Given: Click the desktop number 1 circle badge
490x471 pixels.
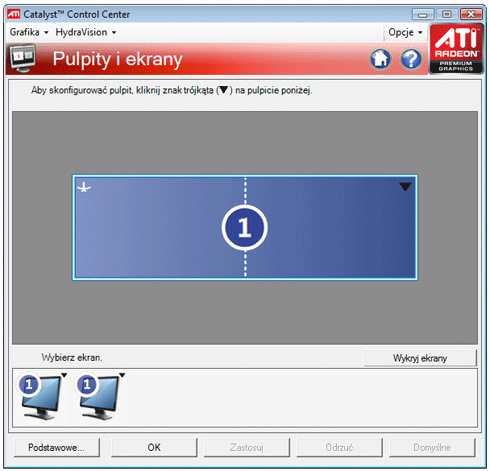Looking at the screenshot, I should point(245,228).
